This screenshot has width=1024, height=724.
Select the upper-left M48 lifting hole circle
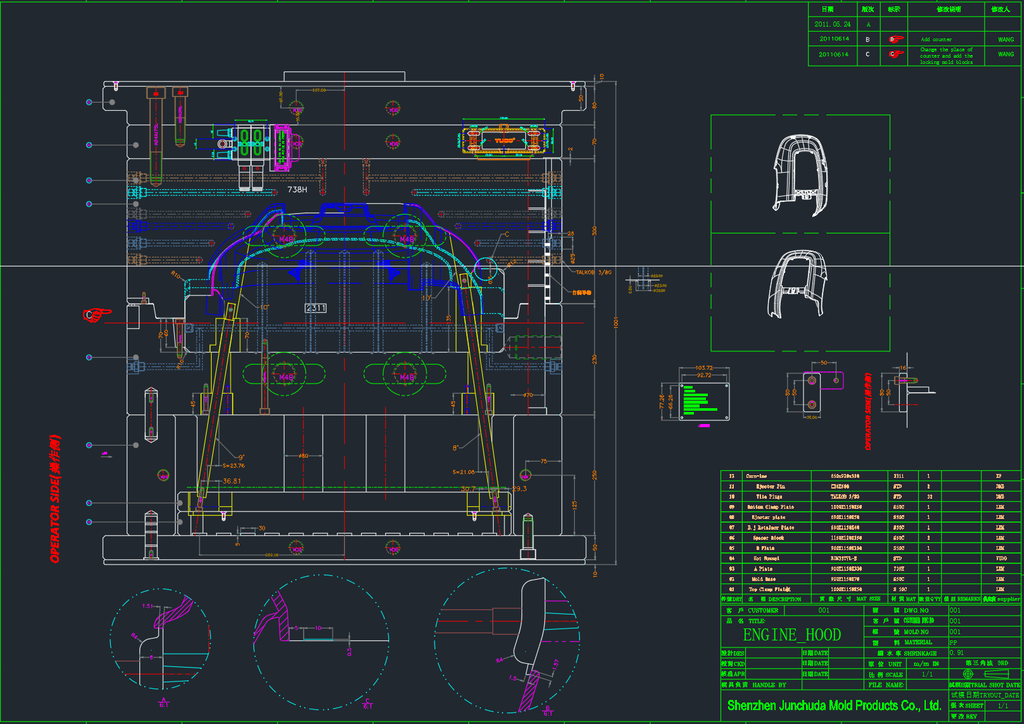coord(285,238)
